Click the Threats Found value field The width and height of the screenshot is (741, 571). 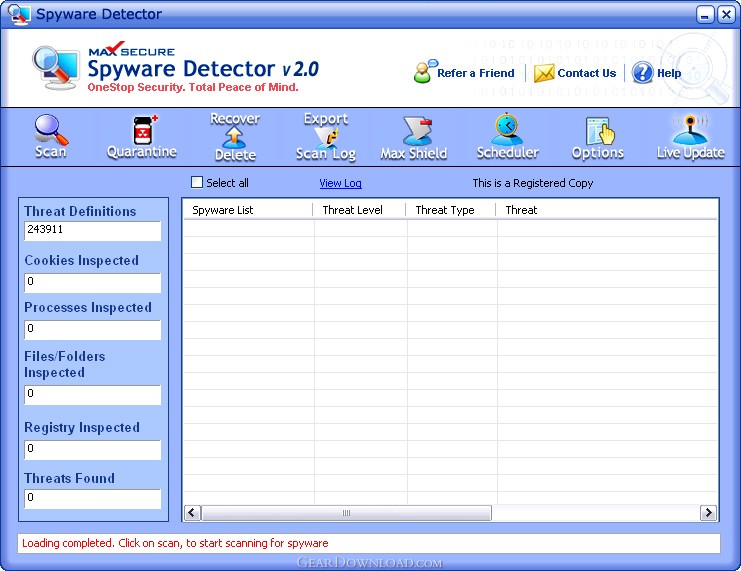click(93, 499)
